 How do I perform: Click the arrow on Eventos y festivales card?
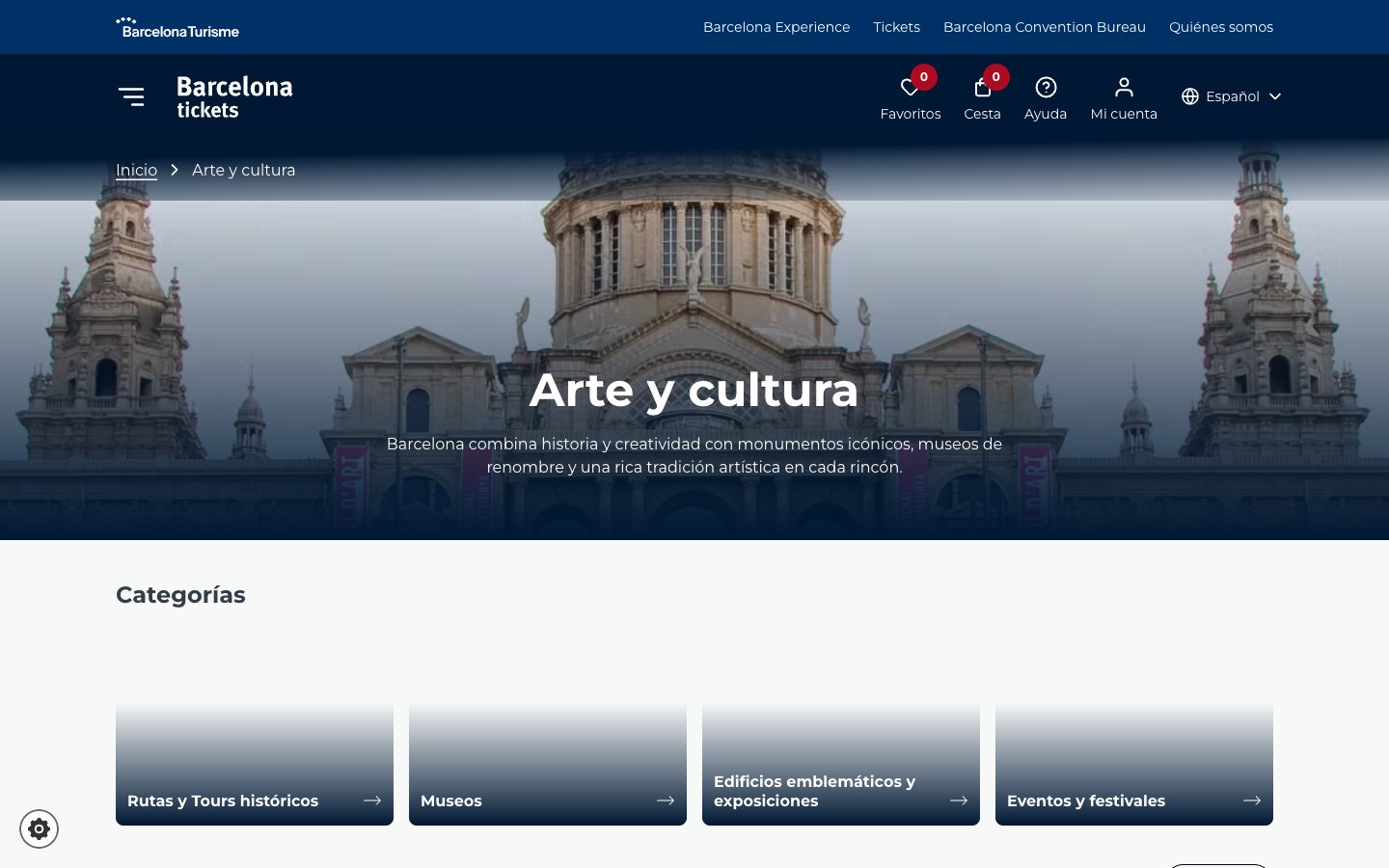1252,800
